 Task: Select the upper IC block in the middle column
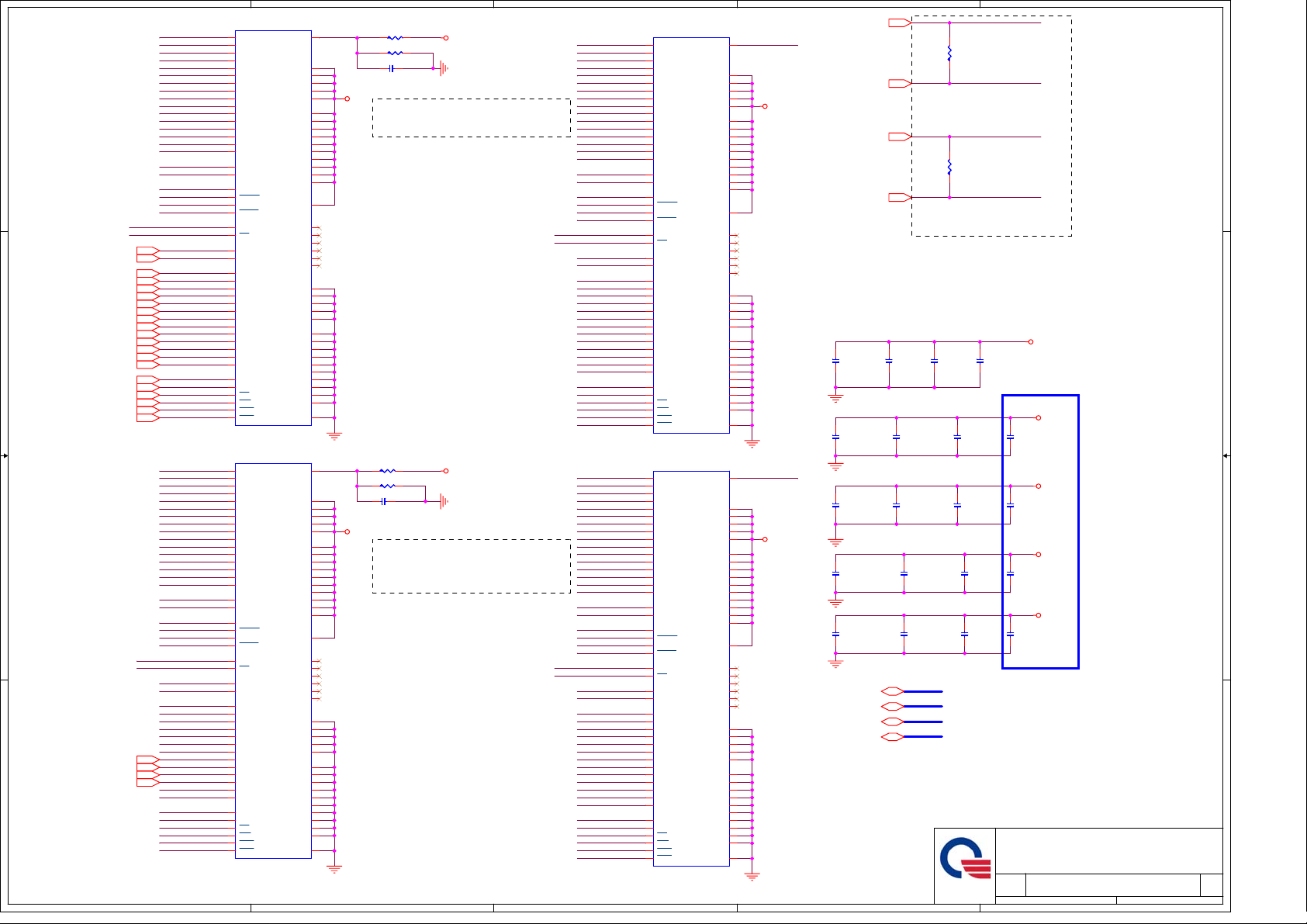(x=691, y=235)
